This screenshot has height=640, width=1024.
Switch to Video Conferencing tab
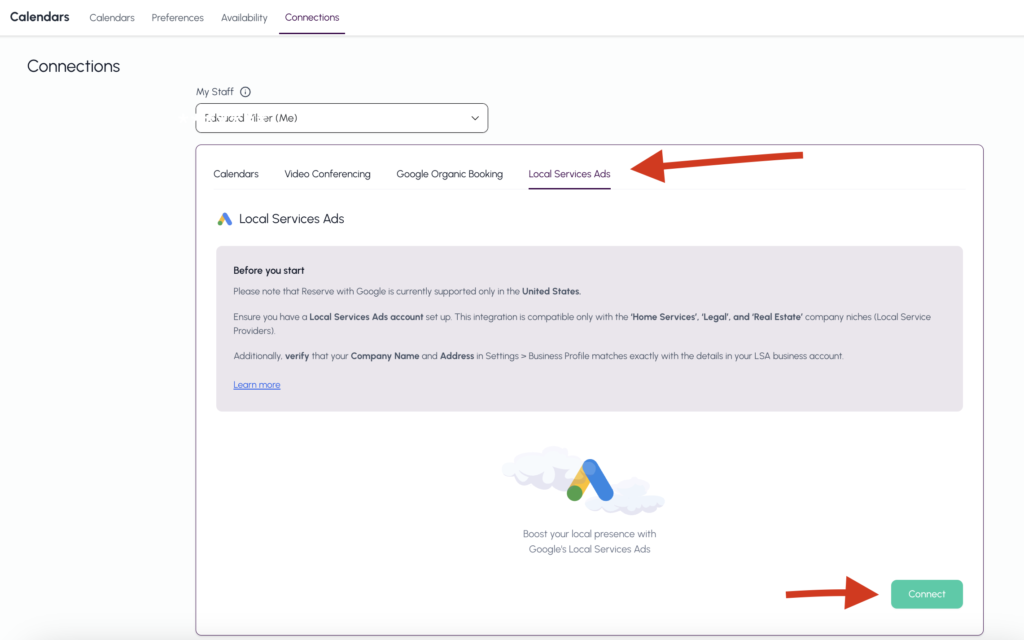327,174
